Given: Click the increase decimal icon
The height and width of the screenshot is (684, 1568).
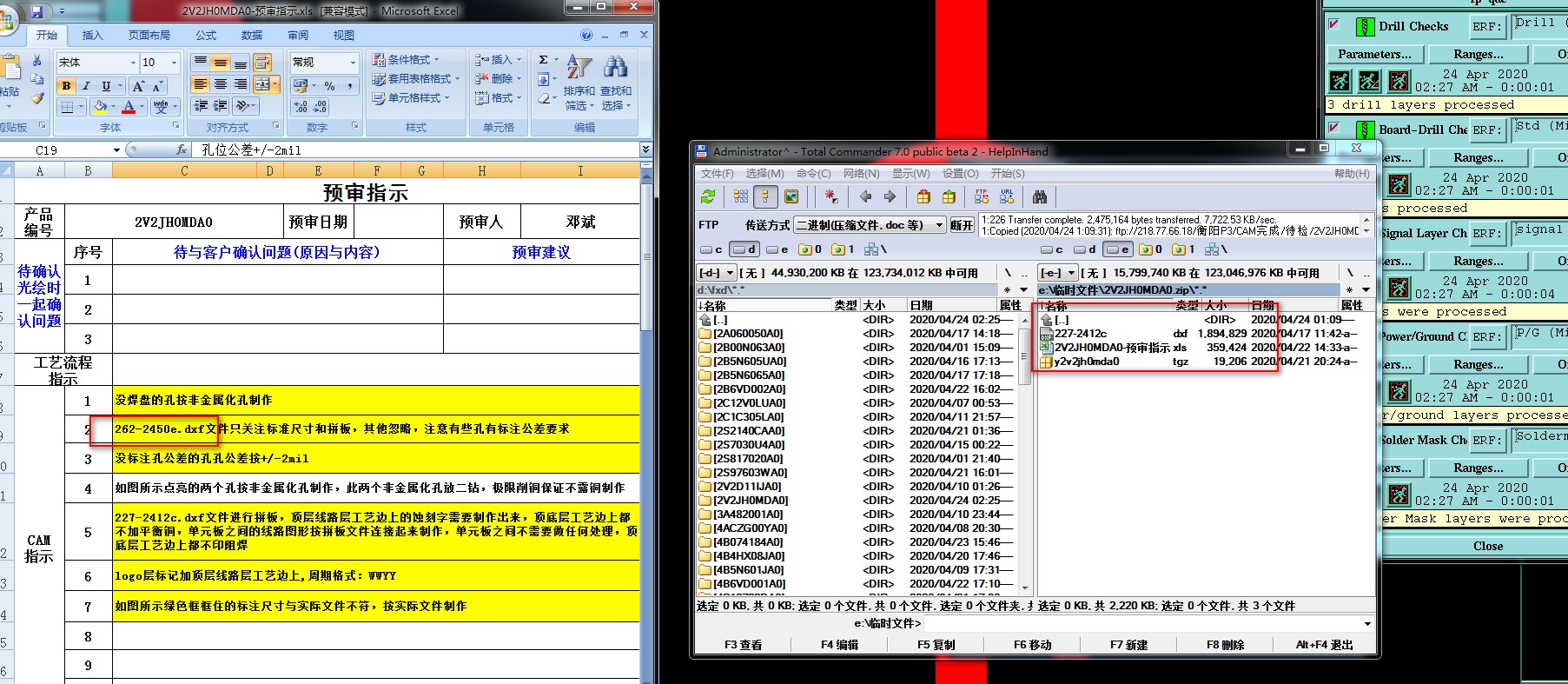Looking at the screenshot, I should [x=301, y=107].
